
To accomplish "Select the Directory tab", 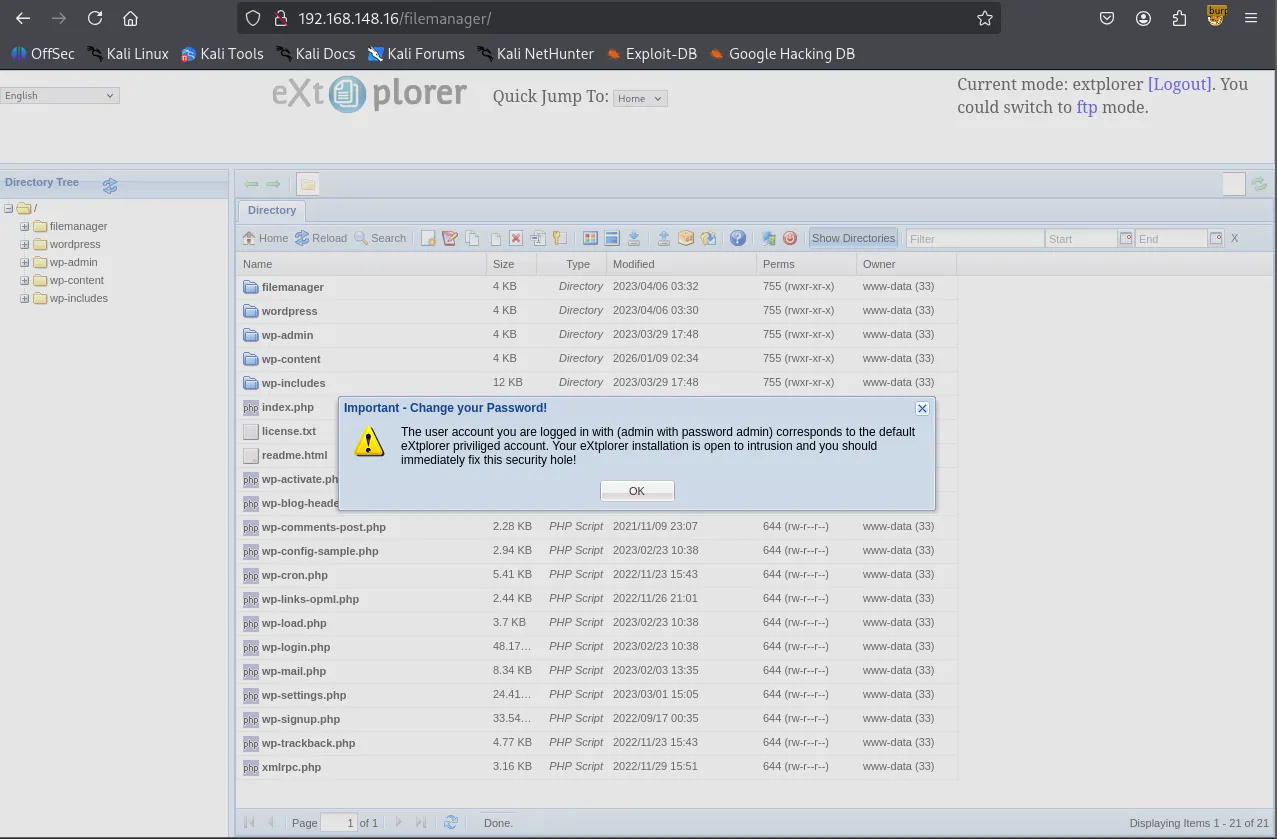I will [x=272, y=211].
